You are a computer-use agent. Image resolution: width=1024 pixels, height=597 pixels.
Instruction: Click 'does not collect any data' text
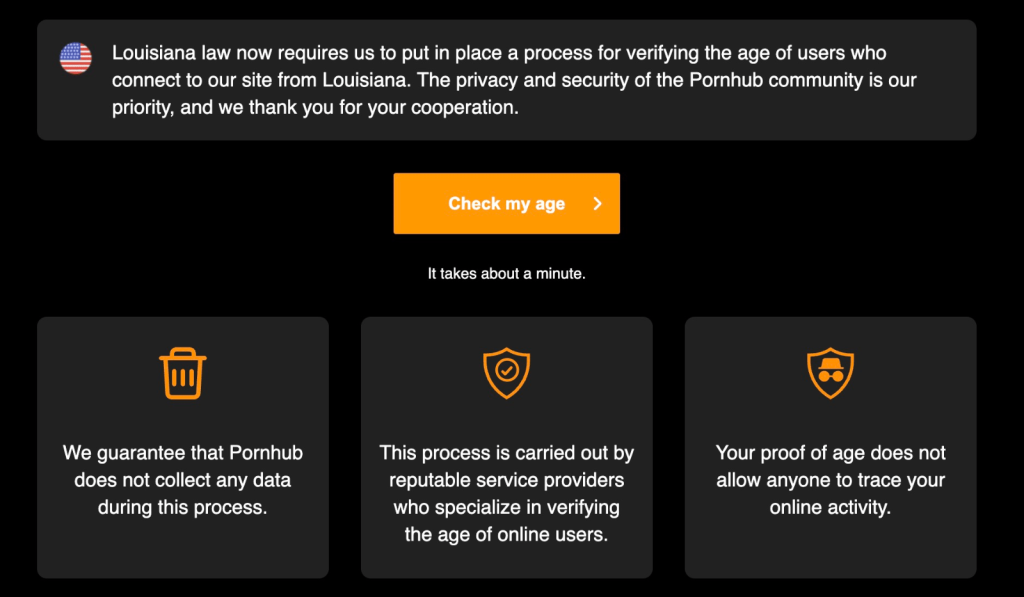pyautogui.click(x=183, y=480)
